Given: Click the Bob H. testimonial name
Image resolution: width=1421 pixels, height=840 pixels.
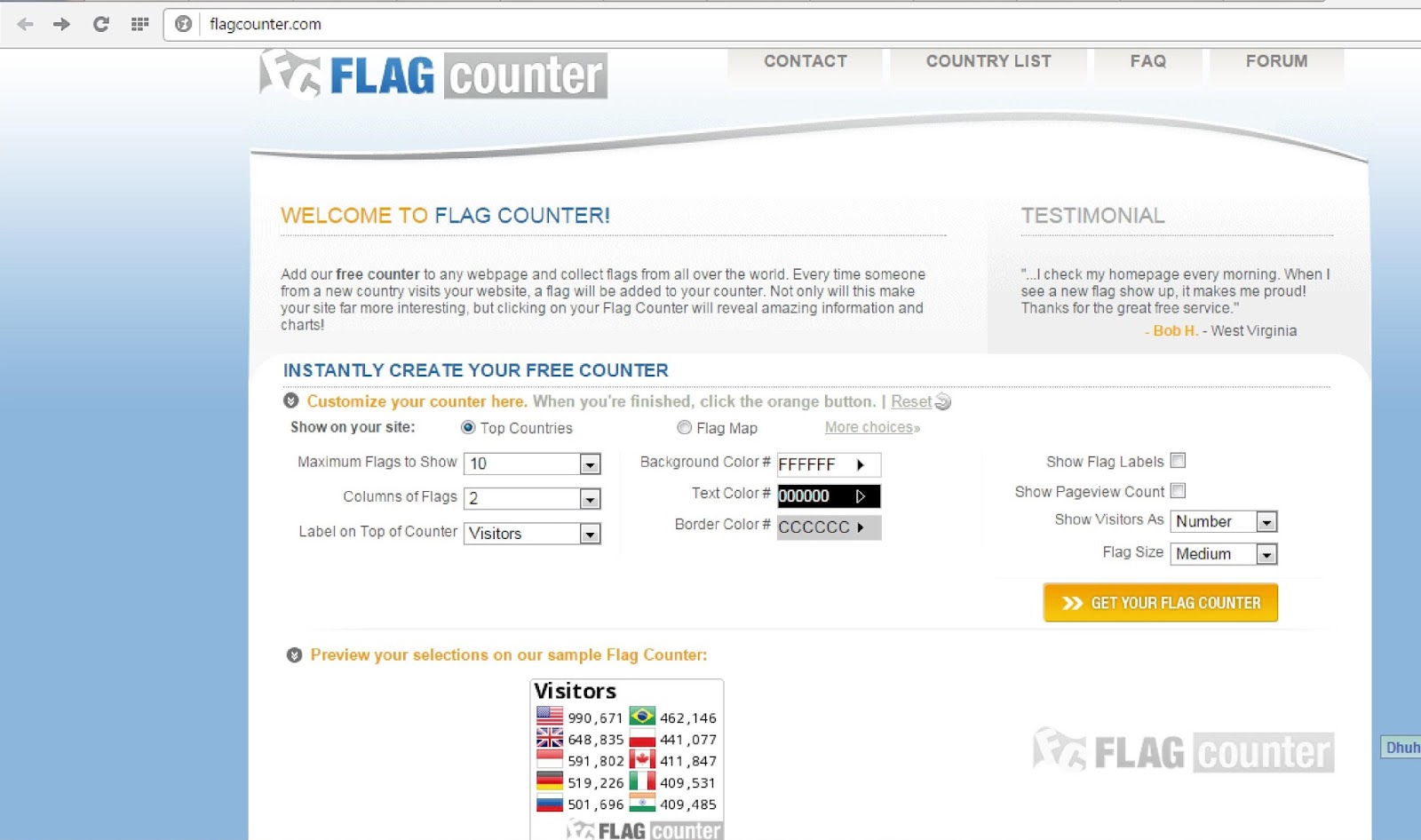Looking at the screenshot, I should click(1175, 330).
